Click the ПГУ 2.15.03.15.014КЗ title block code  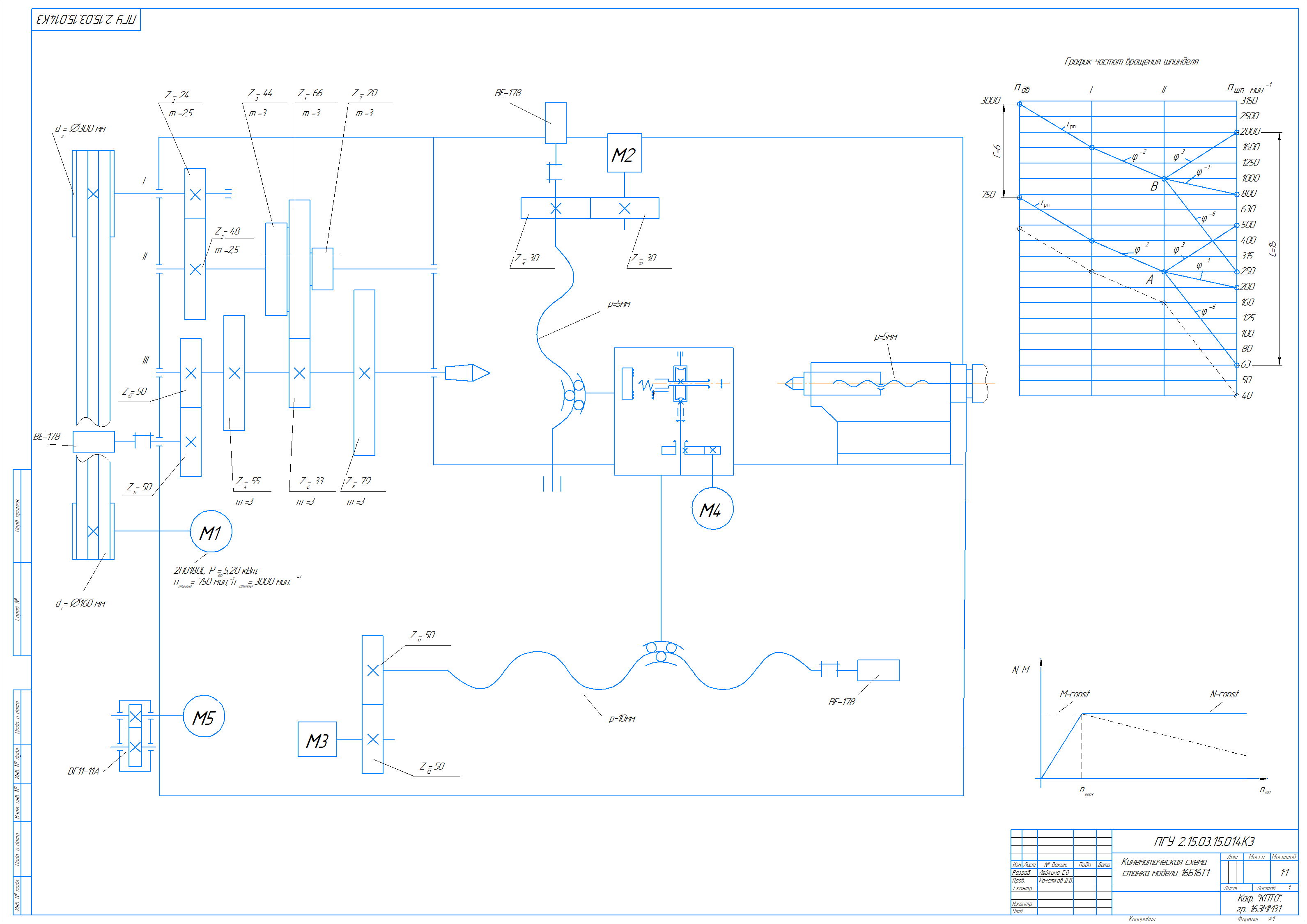click(x=1204, y=841)
